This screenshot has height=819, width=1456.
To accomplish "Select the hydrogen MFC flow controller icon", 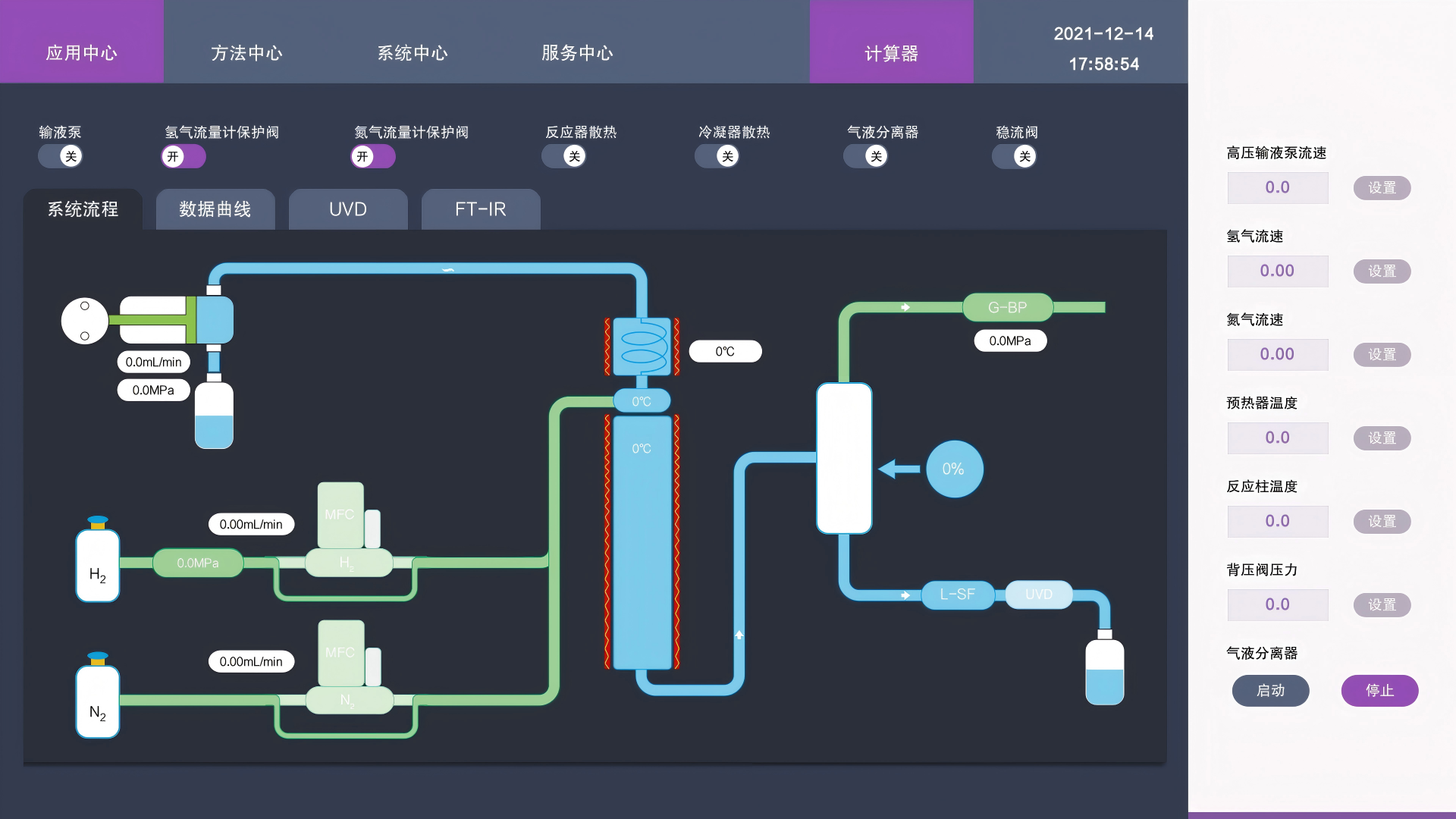I will (x=340, y=516).
